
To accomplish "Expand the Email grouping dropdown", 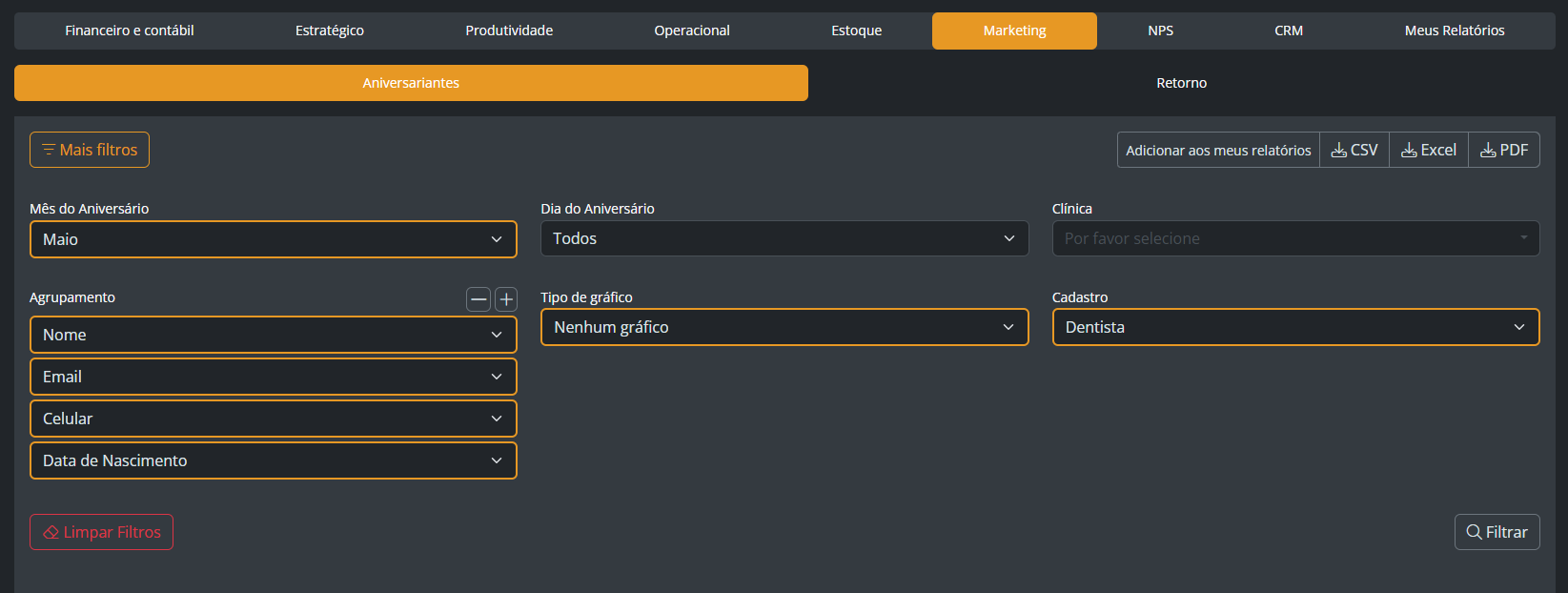I will 274,377.
